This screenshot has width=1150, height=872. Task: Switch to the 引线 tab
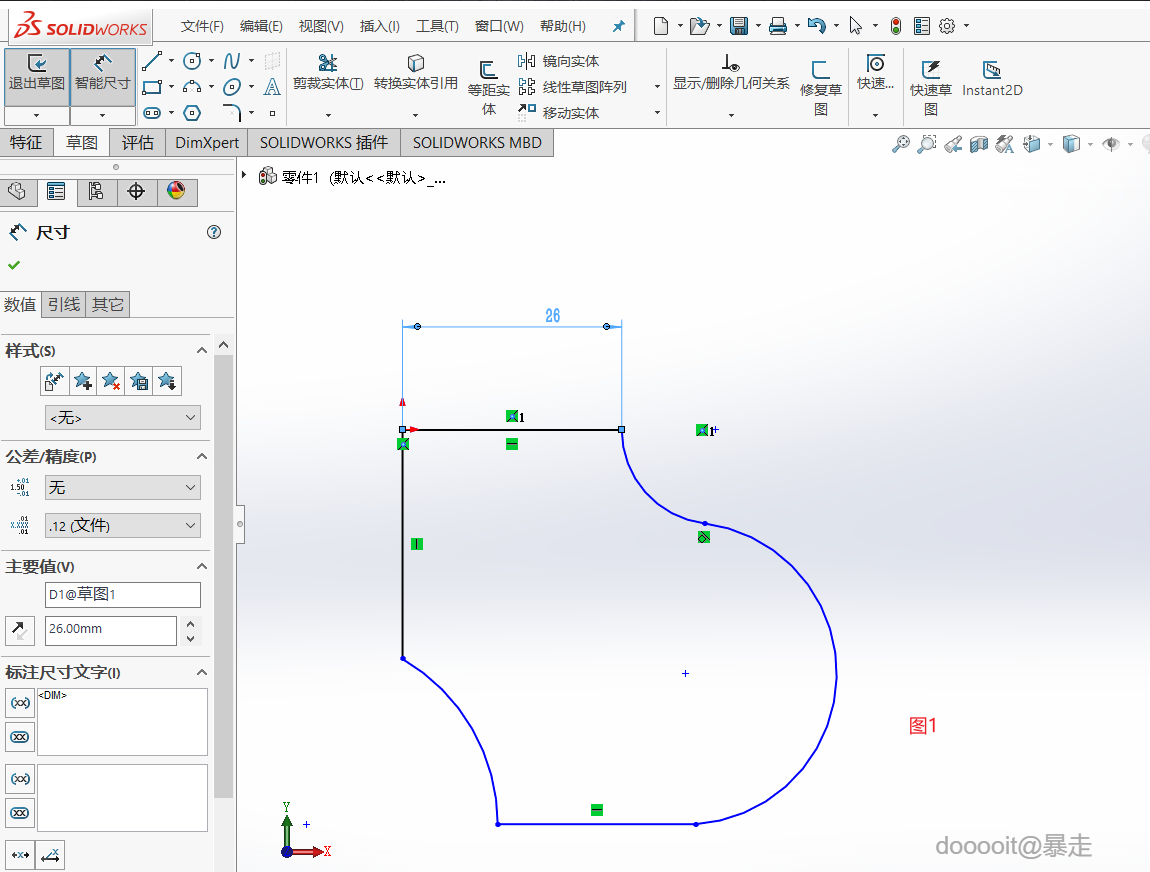[x=64, y=304]
